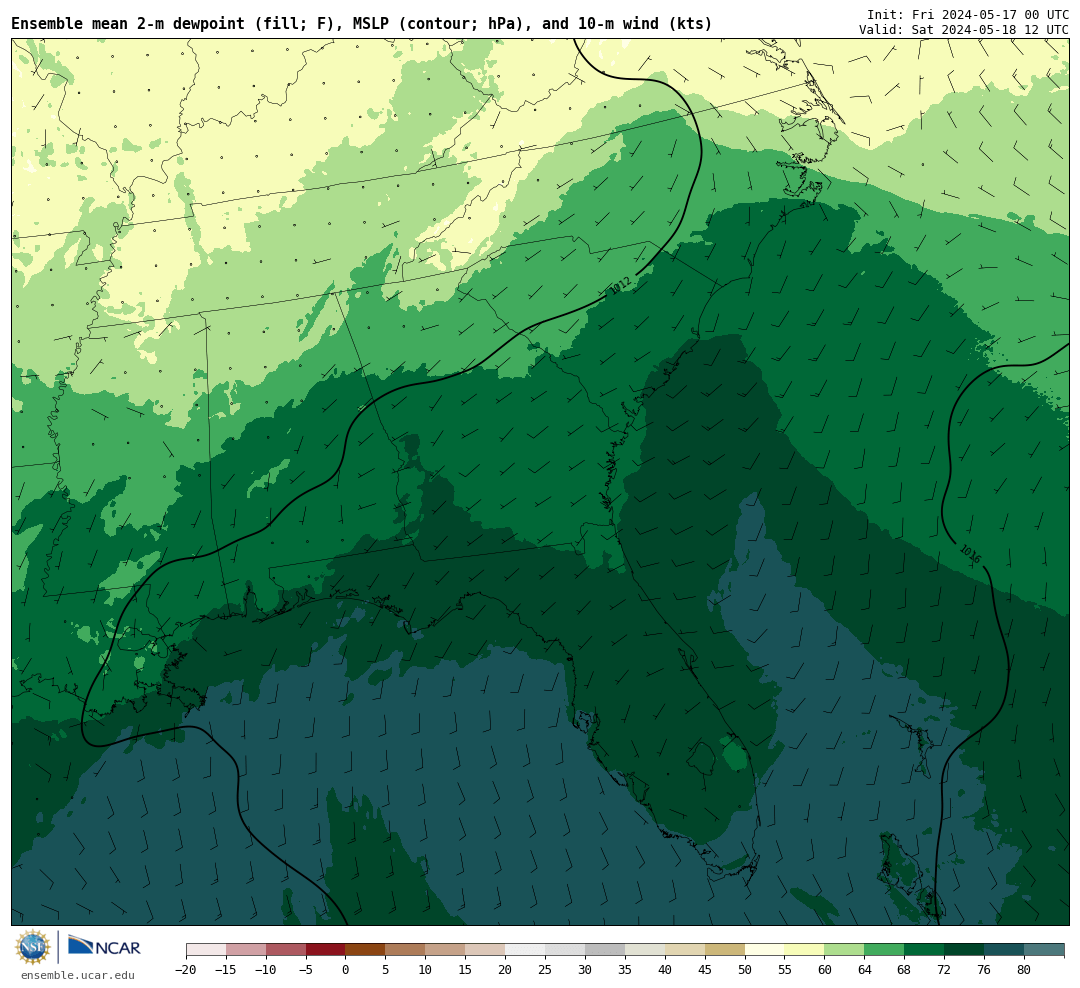Click the 64 colorbar tick label
Screen dimensions: 1080x988
[864, 969]
